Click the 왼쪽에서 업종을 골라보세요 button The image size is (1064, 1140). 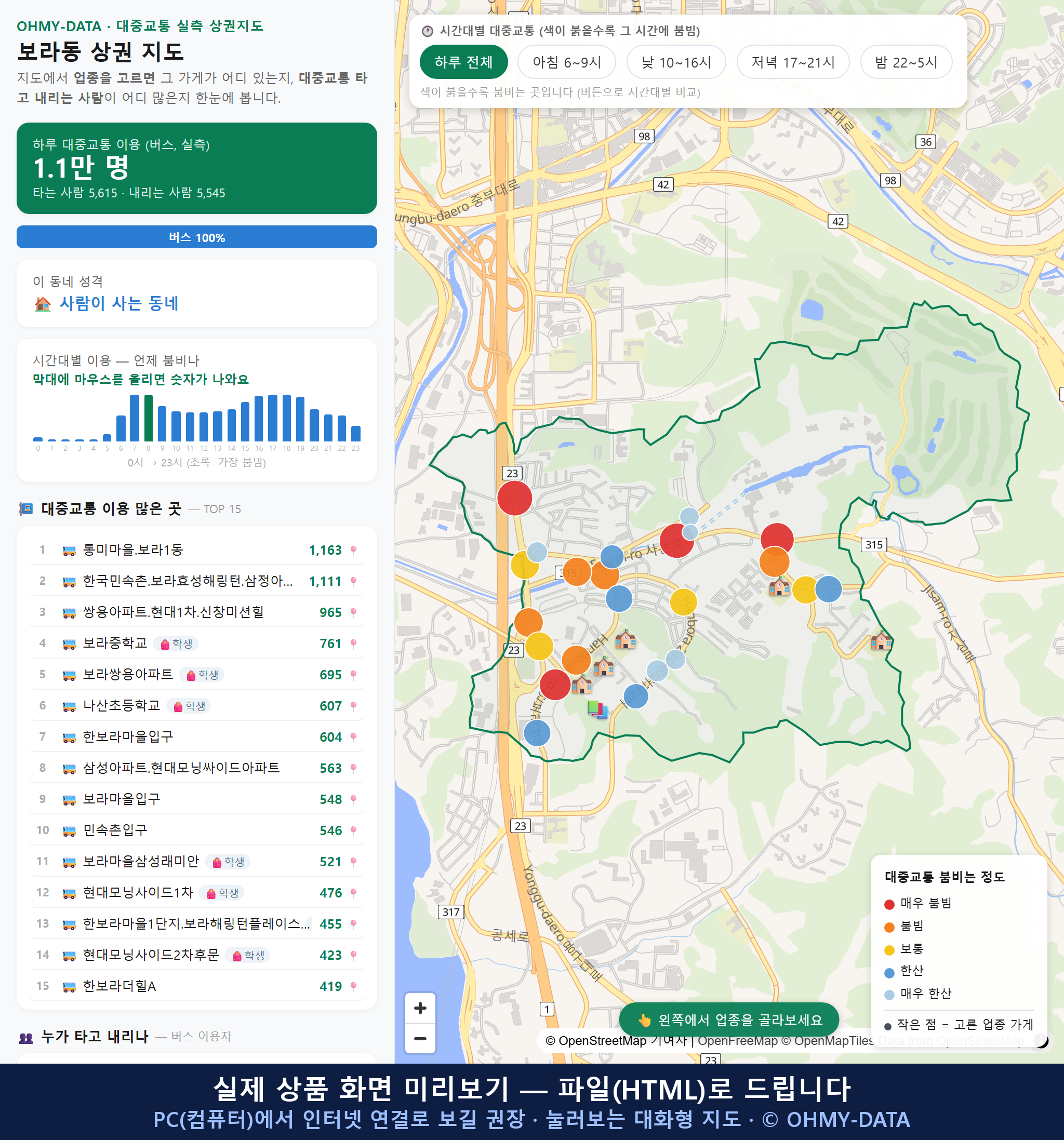pos(729,1020)
